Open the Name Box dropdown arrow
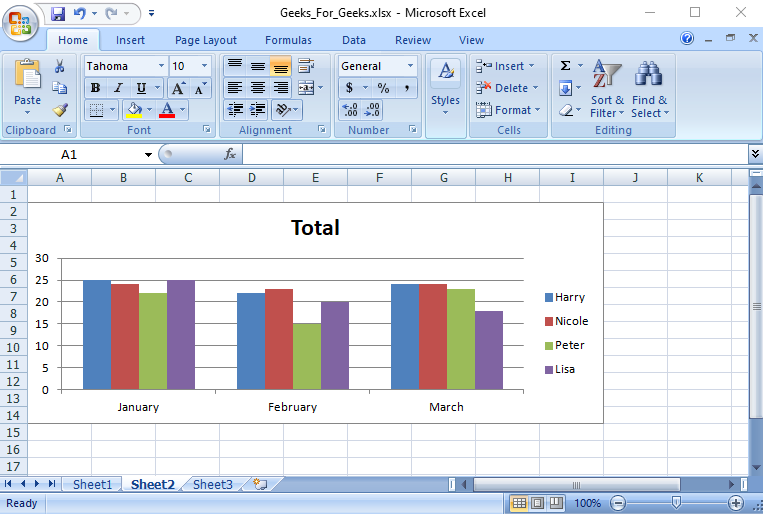 coord(148,155)
